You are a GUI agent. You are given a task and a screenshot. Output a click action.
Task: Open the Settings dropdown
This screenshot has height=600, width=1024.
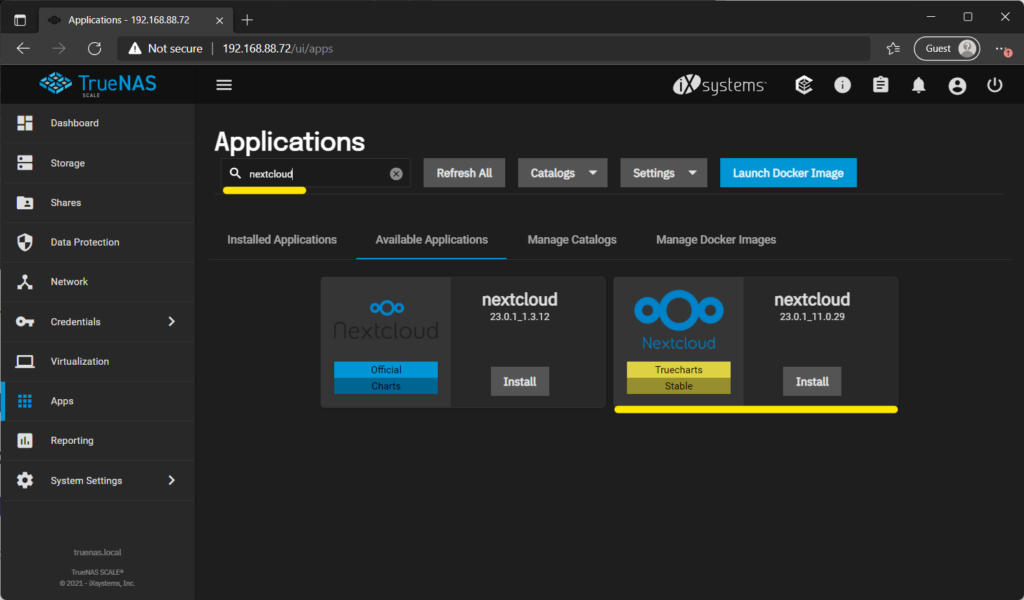pyautogui.click(x=664, y=173)
